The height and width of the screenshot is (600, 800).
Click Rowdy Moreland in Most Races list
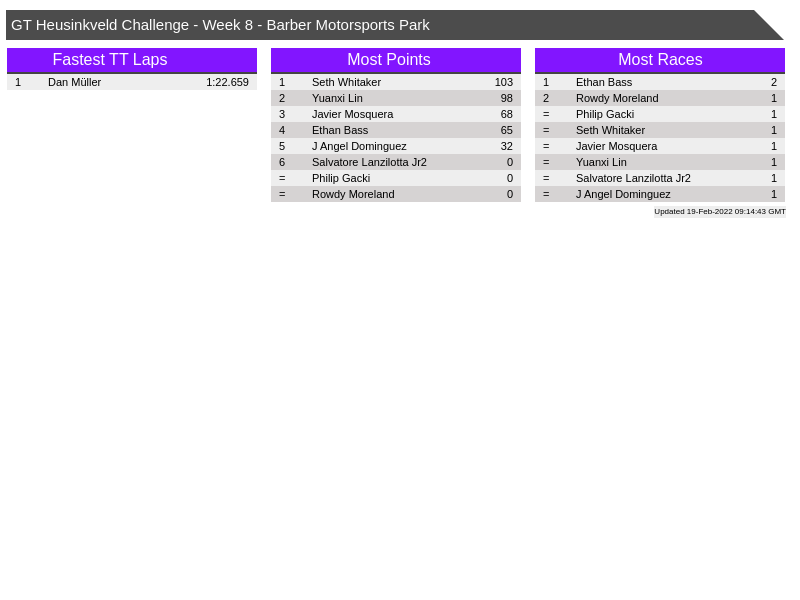[x=617, y=98]
